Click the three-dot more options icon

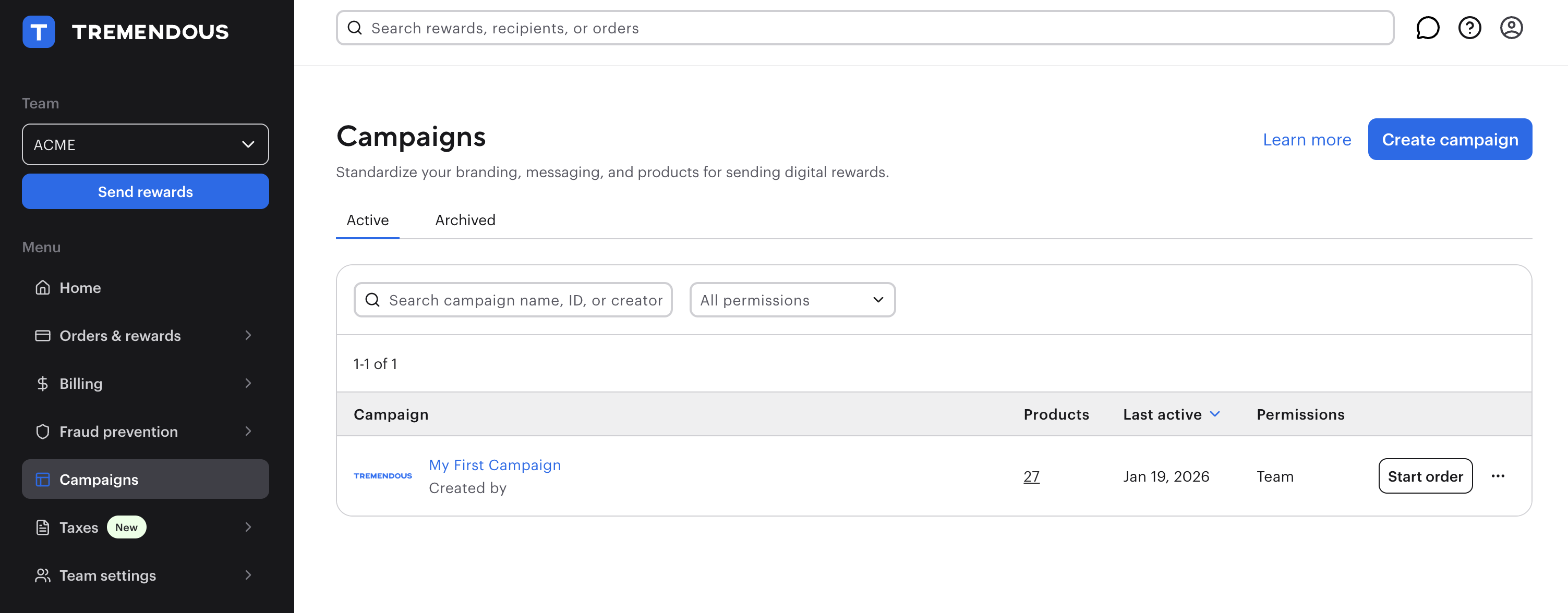pyautogui.click(x=1498, y=476)
